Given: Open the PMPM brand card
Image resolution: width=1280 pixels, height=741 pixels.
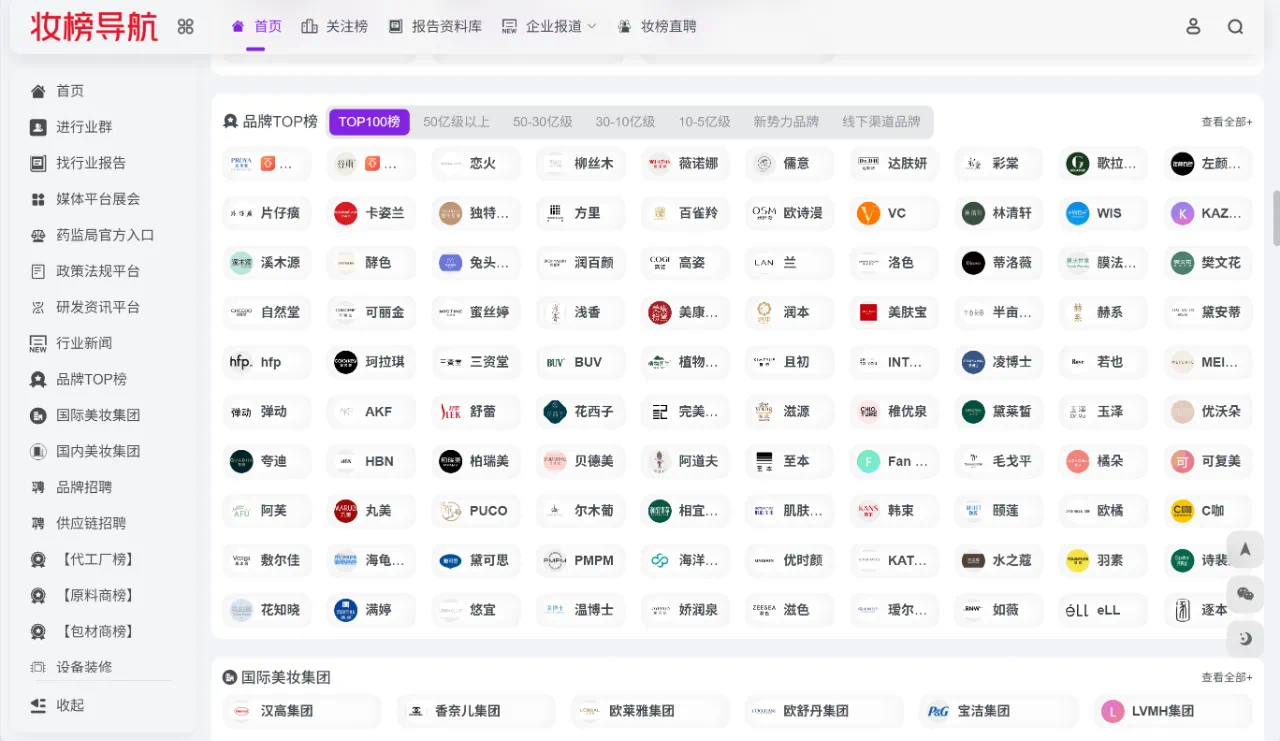Looking at the screenshot, I should (581, 560).
